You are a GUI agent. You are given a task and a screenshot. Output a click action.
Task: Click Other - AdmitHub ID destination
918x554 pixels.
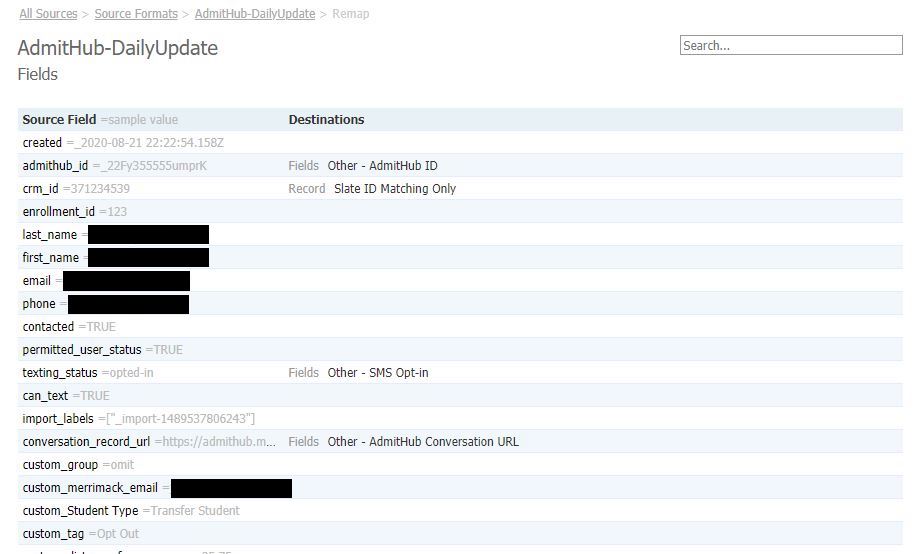(382, 166)
